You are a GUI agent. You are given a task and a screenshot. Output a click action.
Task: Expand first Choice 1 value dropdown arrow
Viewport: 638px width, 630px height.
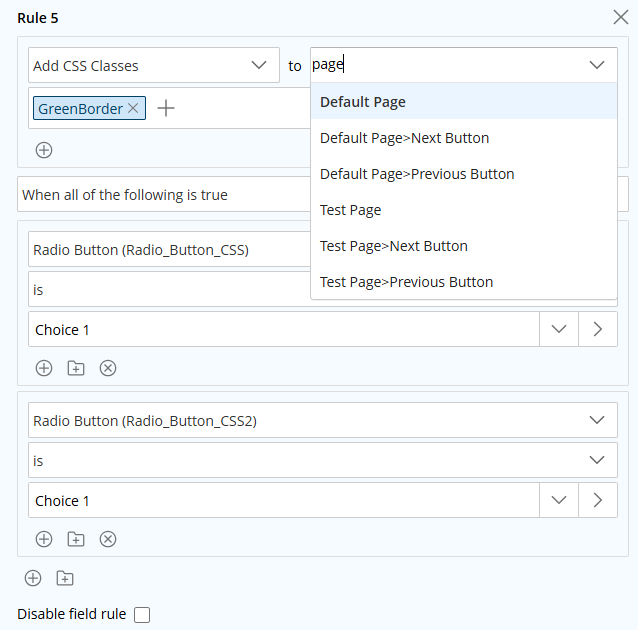pyautogui.click(x=559, y=329)
